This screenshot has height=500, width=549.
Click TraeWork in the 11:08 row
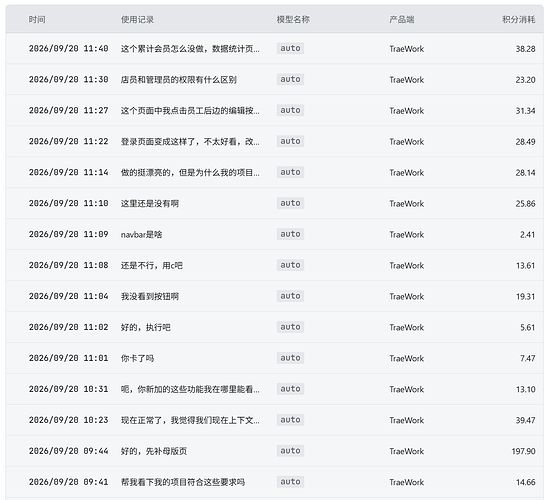406,266
